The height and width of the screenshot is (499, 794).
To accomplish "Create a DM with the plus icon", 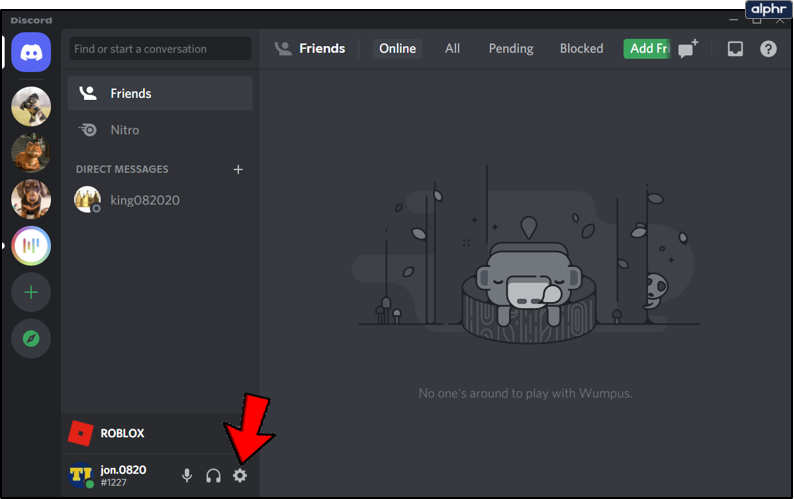I will [238, 169].
